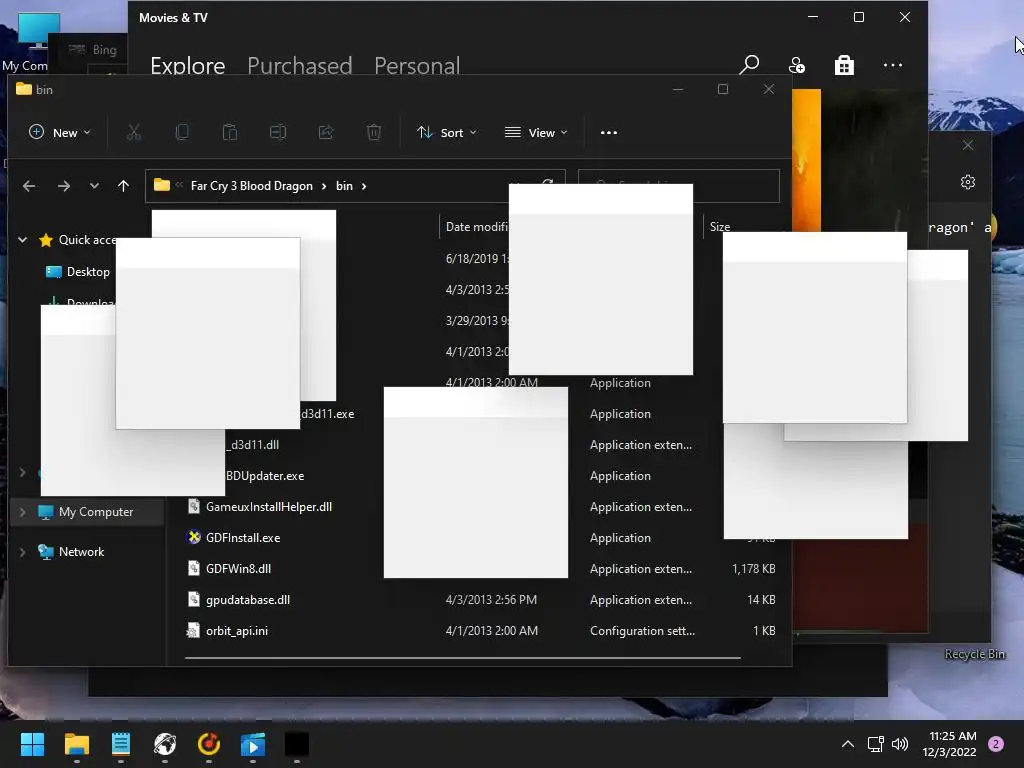Click the Far Cry 3 Blood Dragon breadcrumb
Image resolution: width=1024 pixels, height=768 pixels.
[251, 186]
